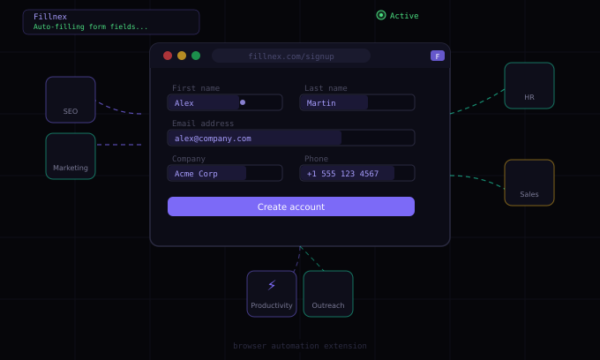This screenshot has height=360, width=600.
Task: Click the 'Phone' label text
Action: pyautogui.click(x=316, y=159)
